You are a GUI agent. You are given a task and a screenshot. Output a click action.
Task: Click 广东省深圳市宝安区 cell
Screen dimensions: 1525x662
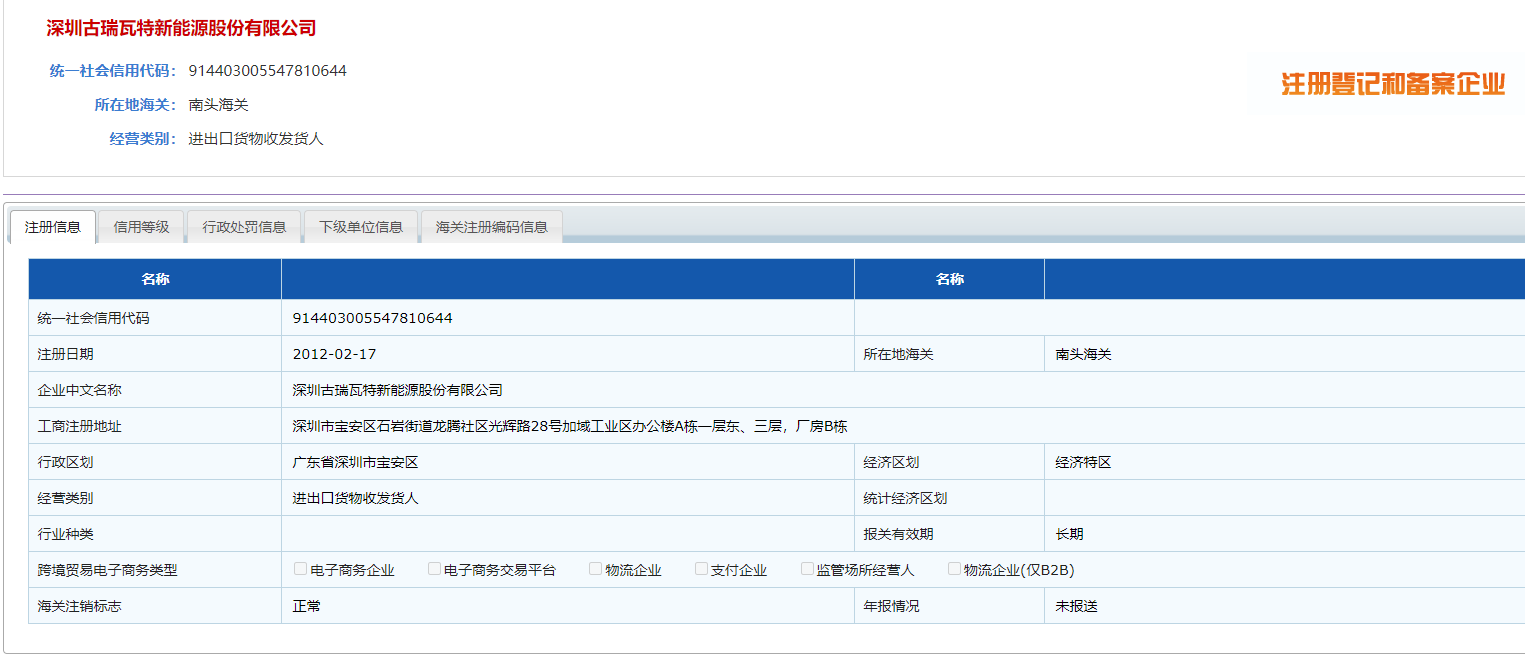[568, 462]
